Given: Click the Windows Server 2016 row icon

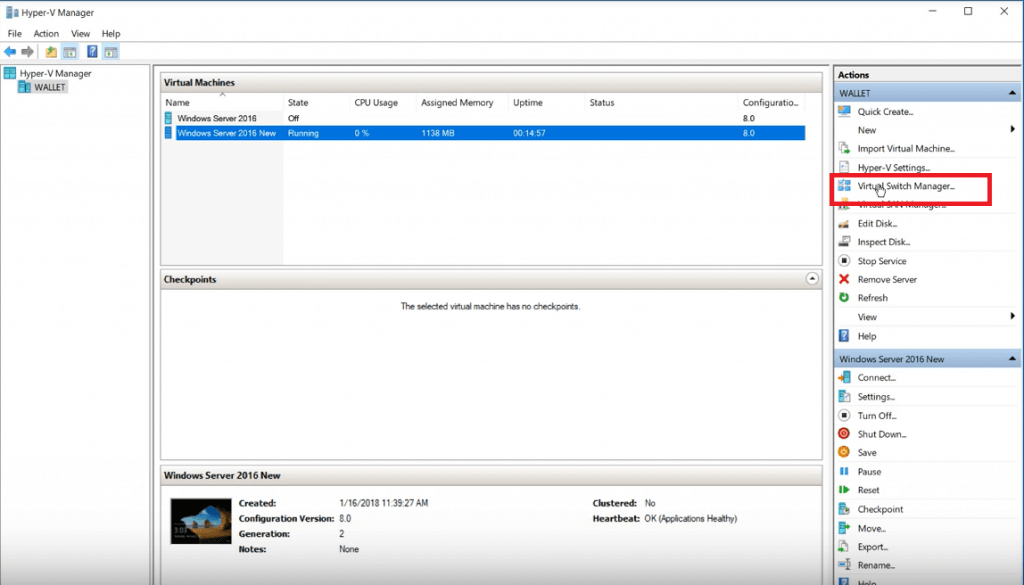Looking at the screenshot, I should pos(168,118).
